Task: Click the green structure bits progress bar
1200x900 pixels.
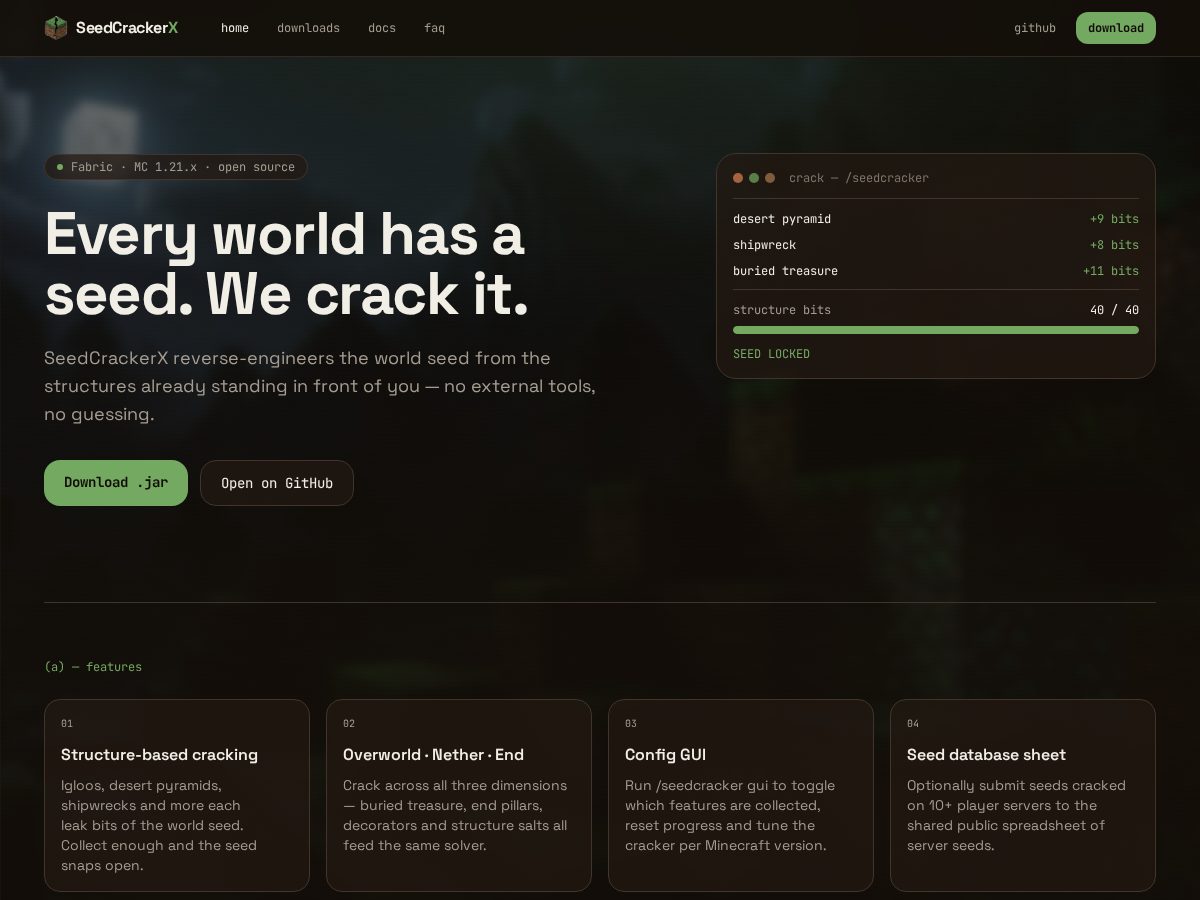Action: [936, 330]
